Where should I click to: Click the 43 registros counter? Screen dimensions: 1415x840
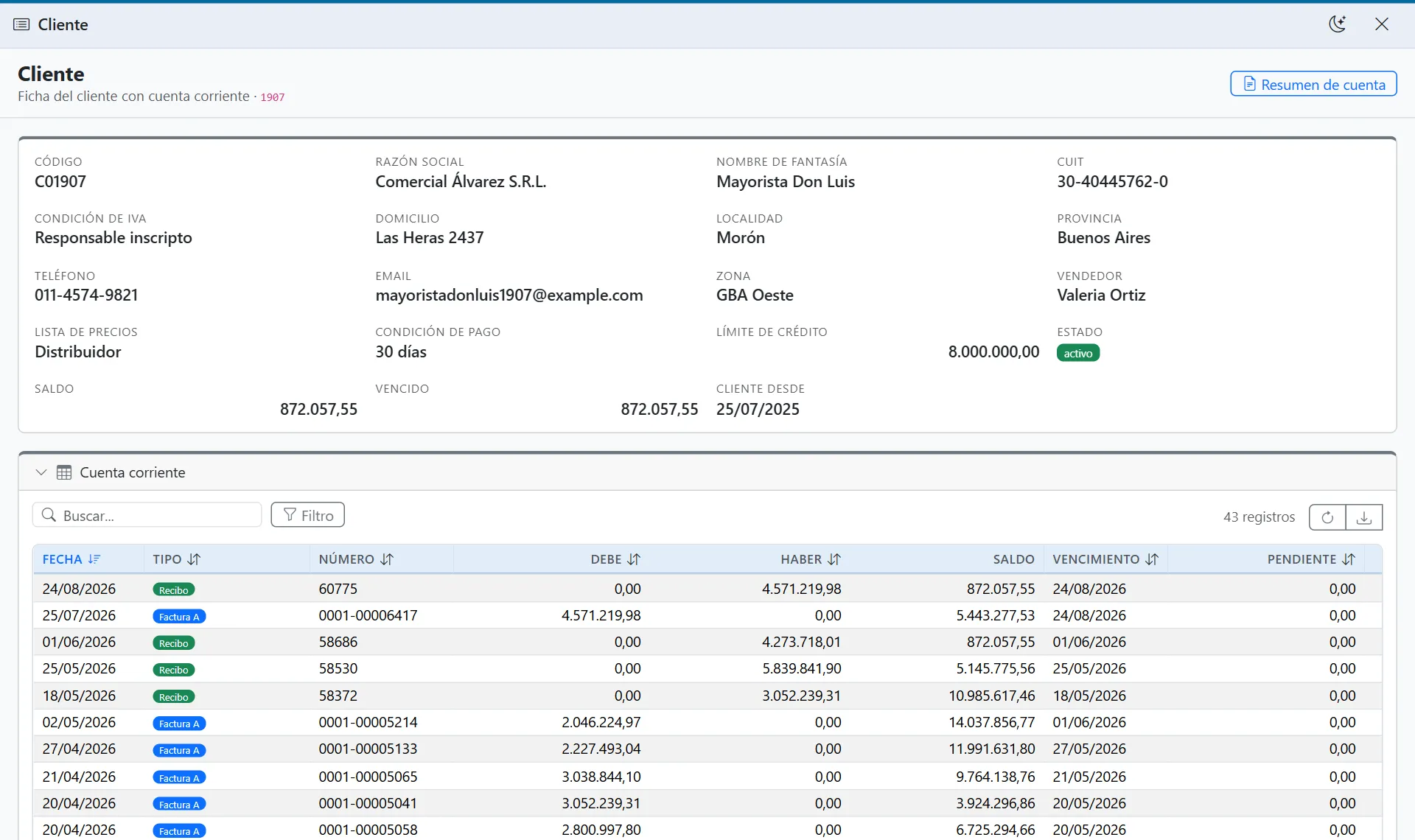(x=1259, y=517)
